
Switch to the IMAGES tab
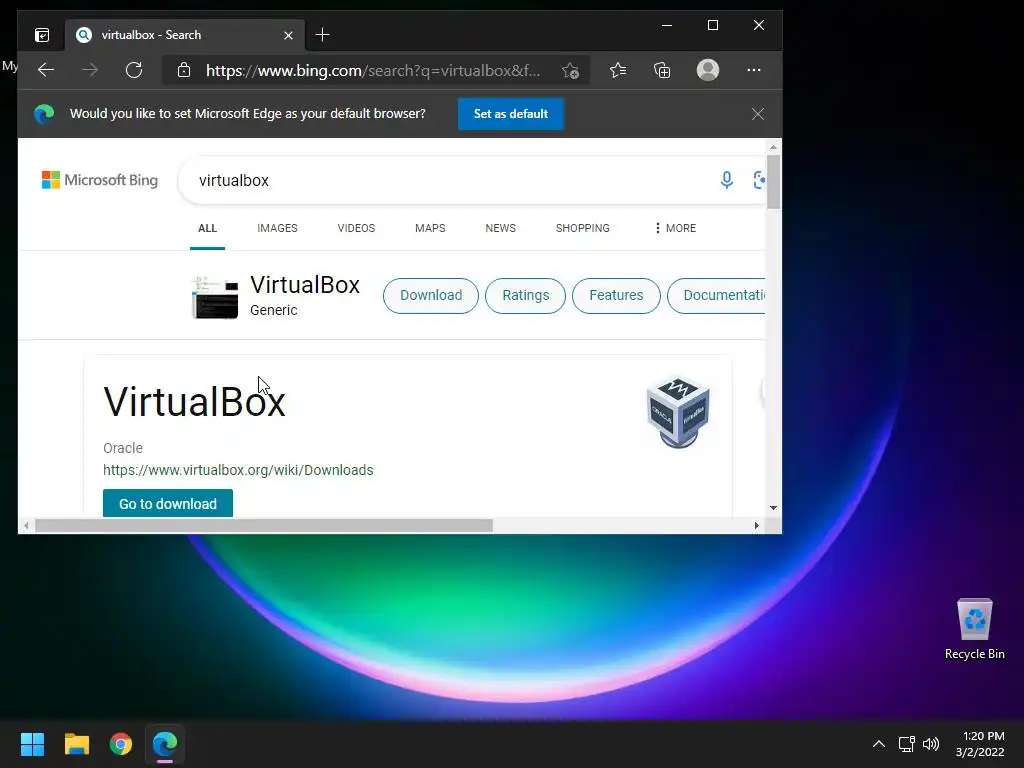click(277, 228)
